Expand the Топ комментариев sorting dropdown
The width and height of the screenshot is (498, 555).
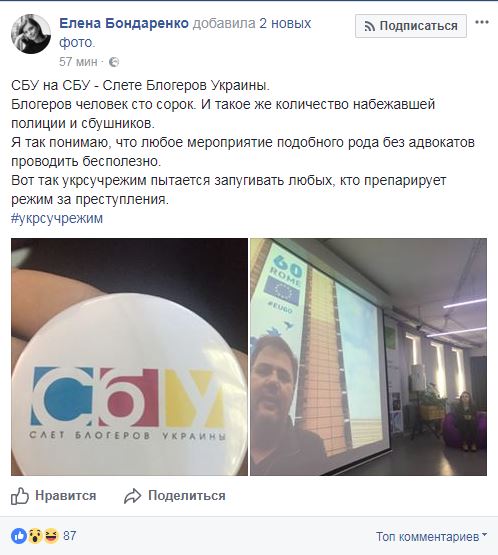click(x=431, y=537)
